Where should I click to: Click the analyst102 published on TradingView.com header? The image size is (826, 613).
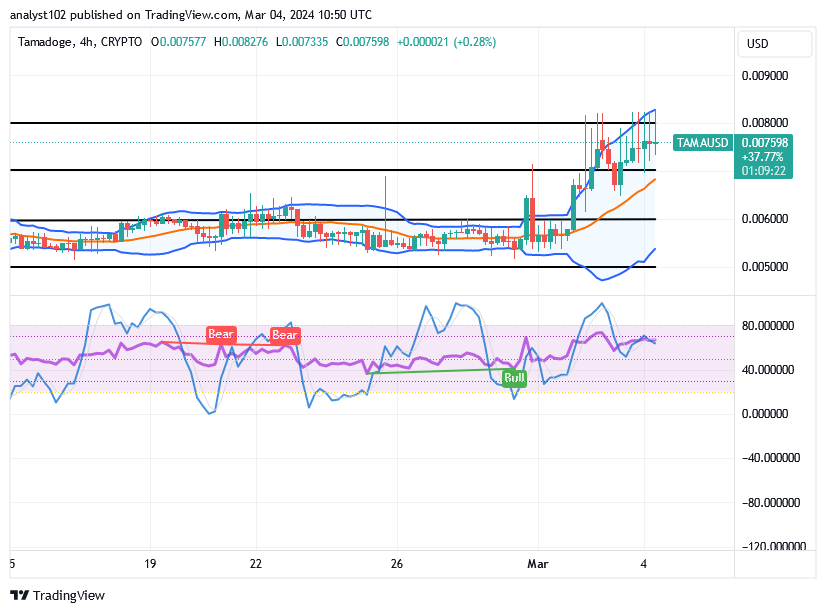pyautogui.click(x=191, y=15)
